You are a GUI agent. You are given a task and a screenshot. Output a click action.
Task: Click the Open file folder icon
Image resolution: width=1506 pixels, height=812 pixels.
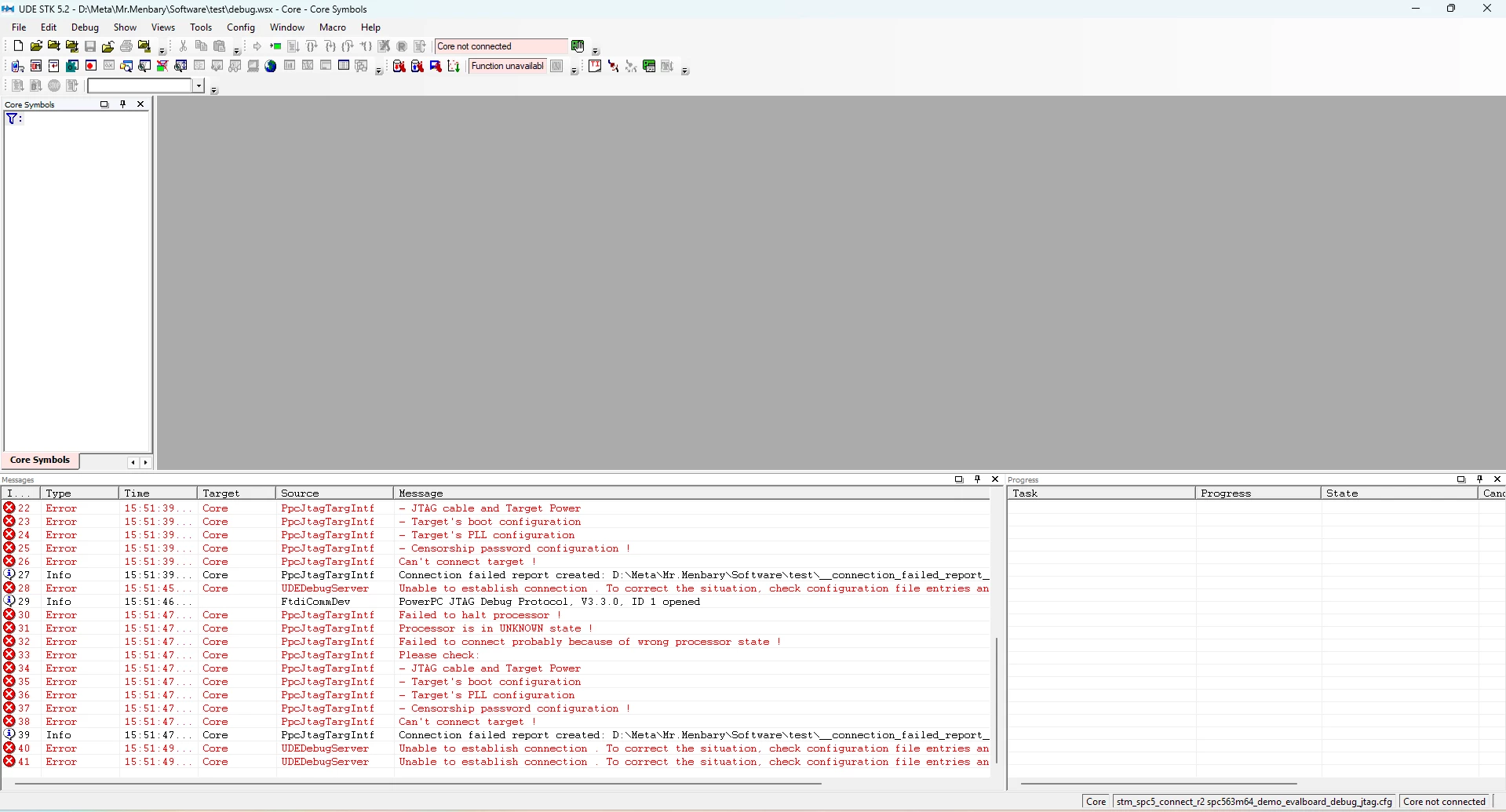36,46
